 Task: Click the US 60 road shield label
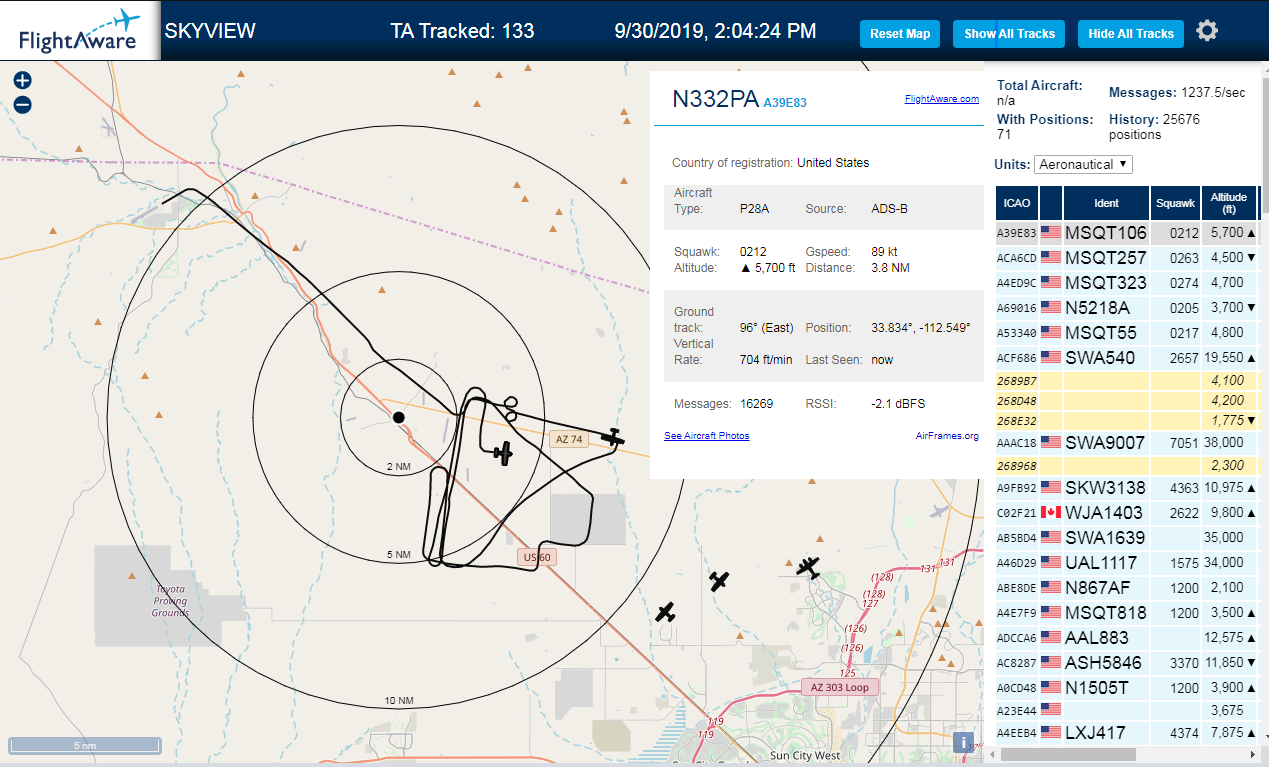click(x=535, y=557)
